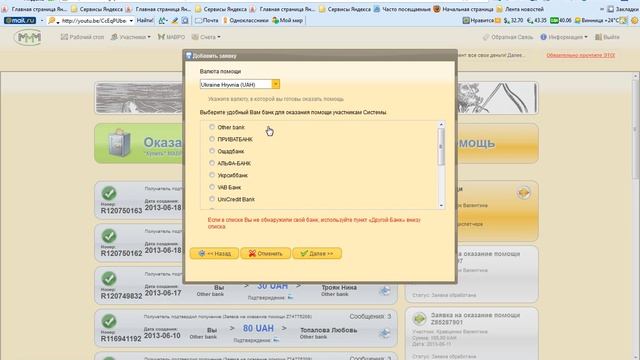
Task: Choose the АЛЬФА-БАНК radio option
Action: coord(212,163)
